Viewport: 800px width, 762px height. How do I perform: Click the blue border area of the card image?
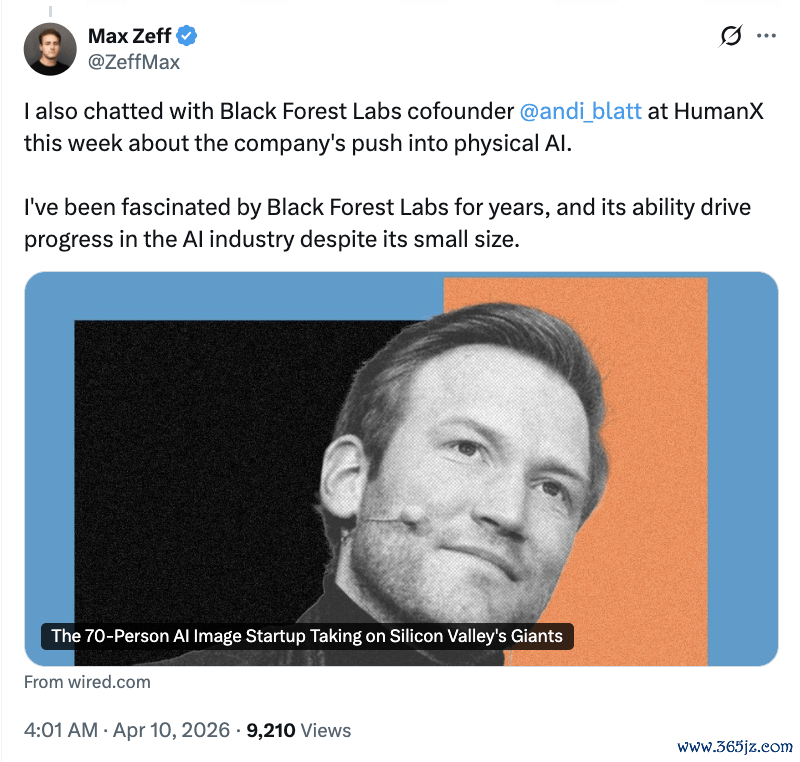click(49, 459)
